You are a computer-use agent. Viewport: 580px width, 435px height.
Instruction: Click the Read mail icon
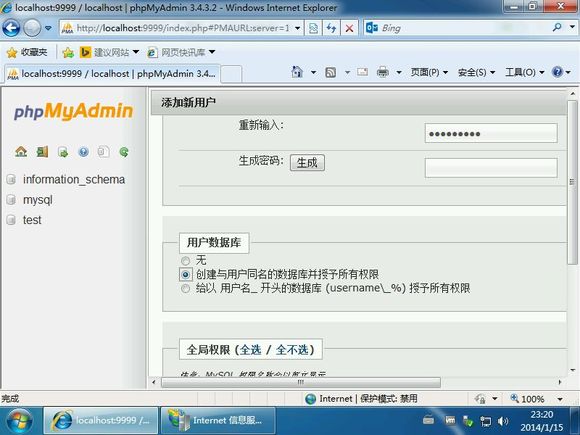[x=362, y=72]
